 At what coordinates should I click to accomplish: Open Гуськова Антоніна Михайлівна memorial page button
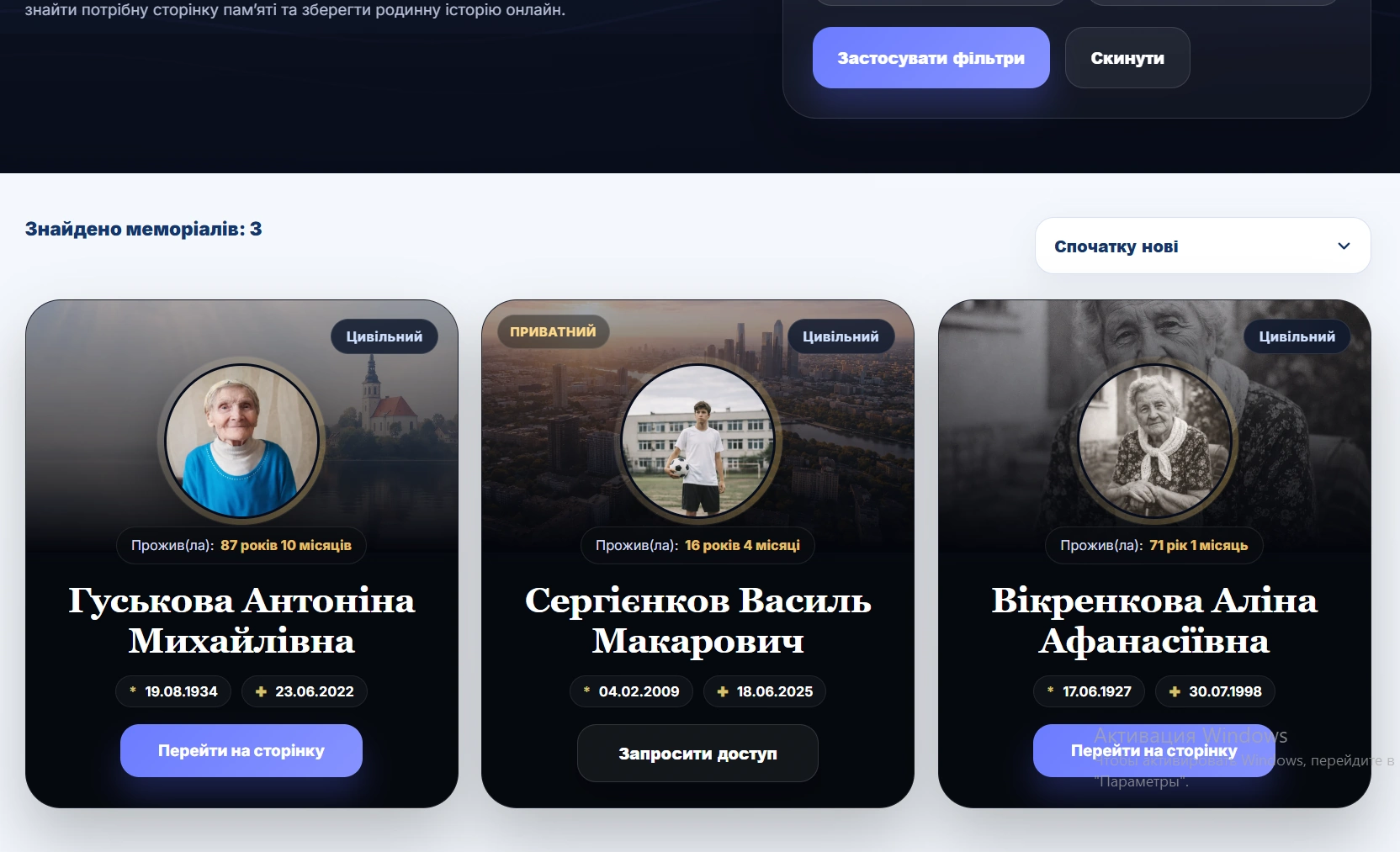tap(241, 750)
